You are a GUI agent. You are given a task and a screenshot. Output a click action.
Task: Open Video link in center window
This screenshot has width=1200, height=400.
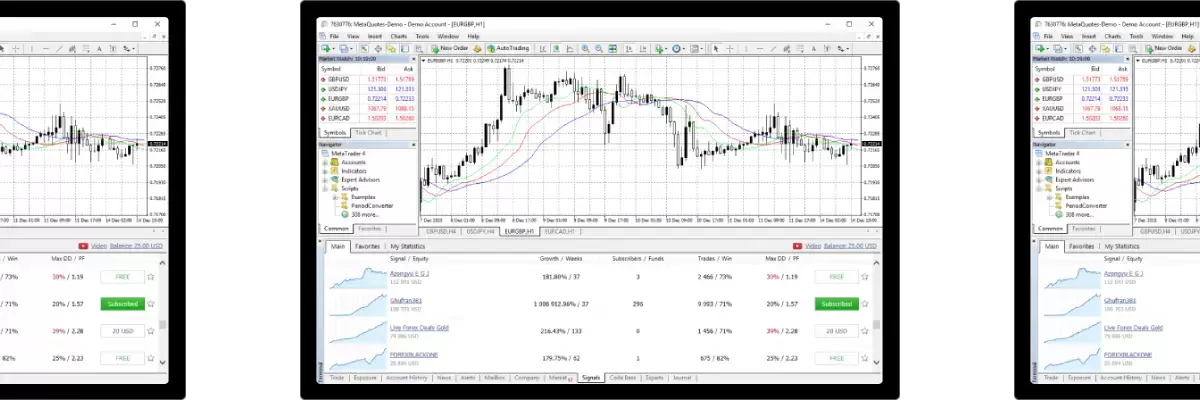(812, 246)
